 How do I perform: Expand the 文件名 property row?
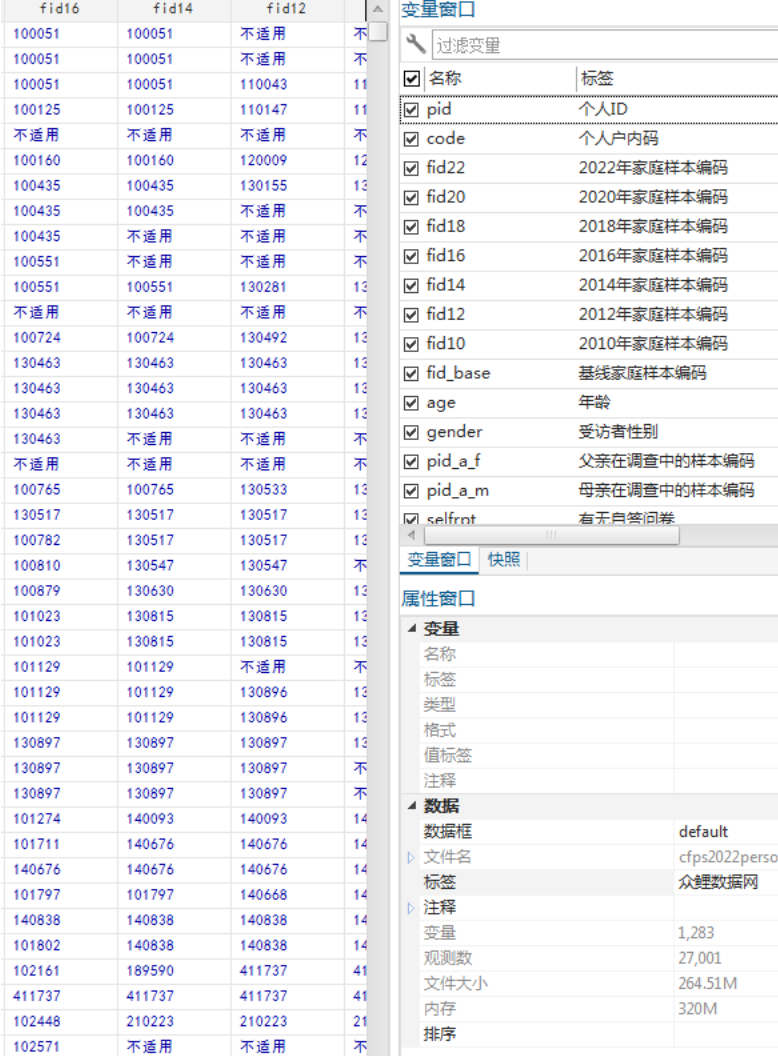pos(411,857)
